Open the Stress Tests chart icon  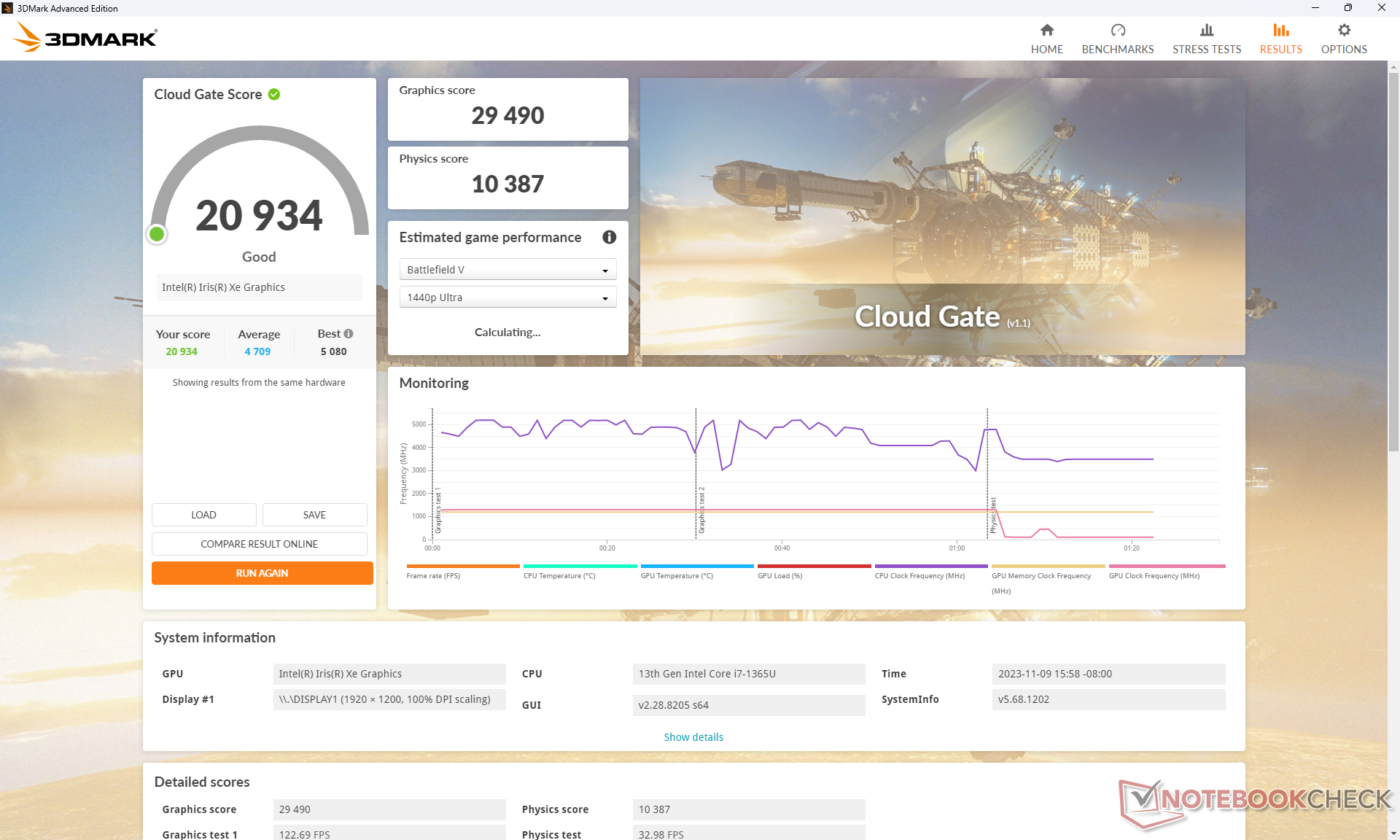point(1206,31)
